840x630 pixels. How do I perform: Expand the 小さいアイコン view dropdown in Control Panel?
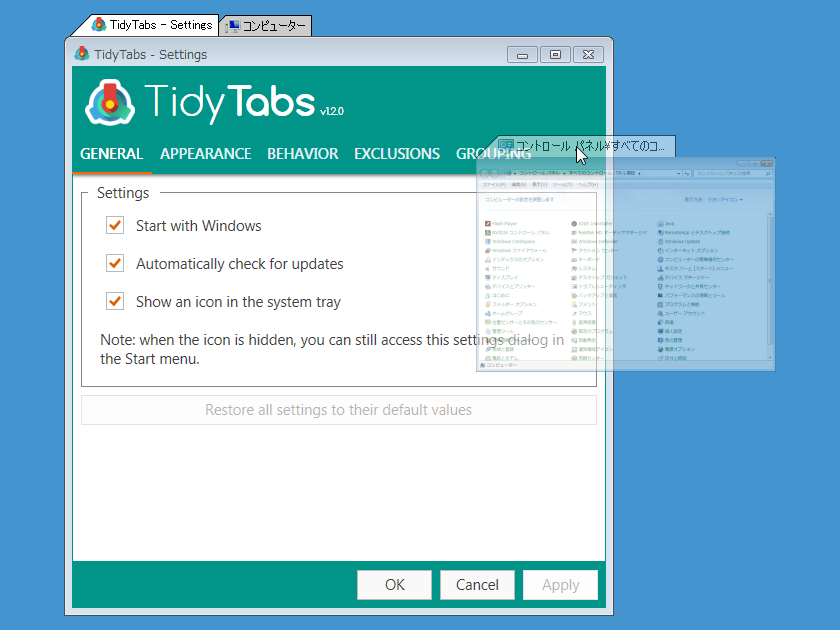(x=725, y=199)
